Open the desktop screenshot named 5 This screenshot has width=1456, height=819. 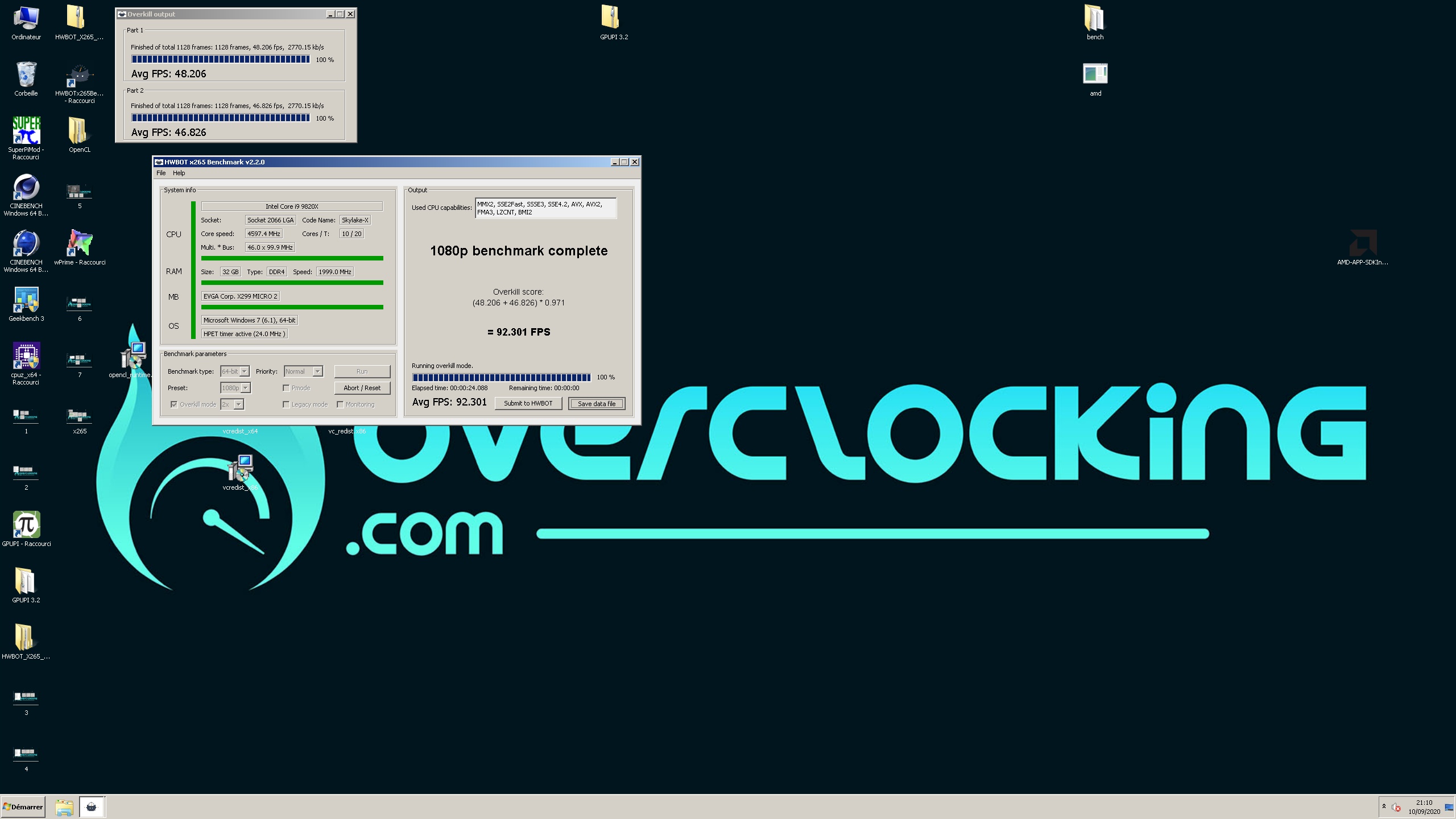tap(80, 195)
